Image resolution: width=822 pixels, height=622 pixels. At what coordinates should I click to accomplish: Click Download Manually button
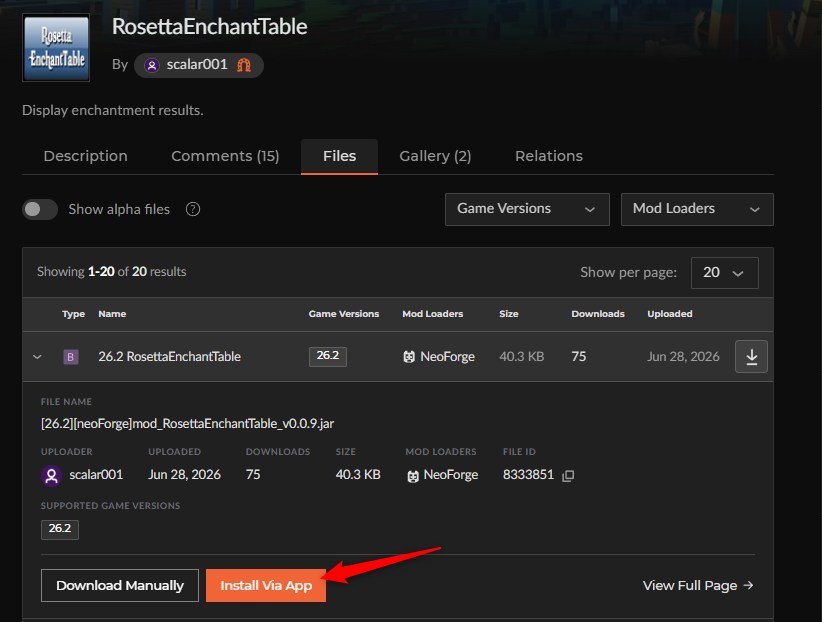click(x=120, y=585)
